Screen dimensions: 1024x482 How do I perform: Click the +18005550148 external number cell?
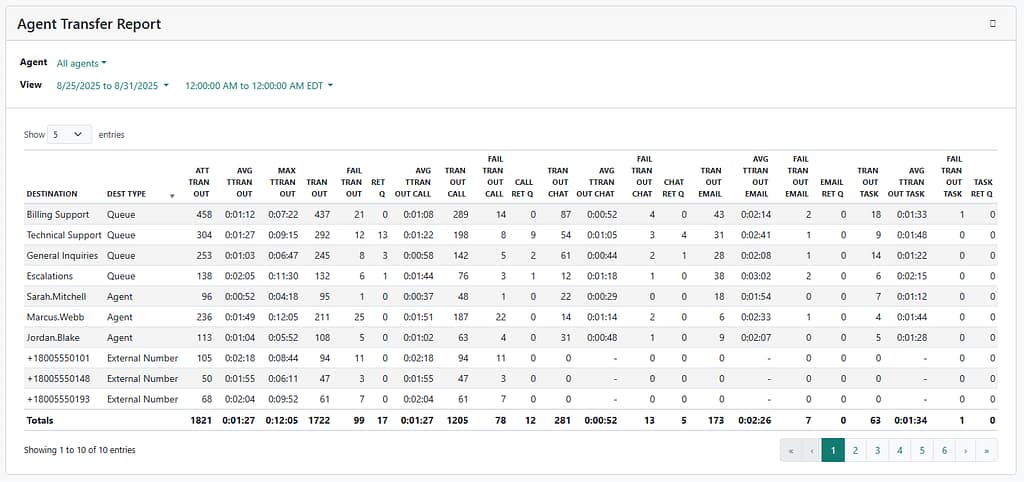point(56,379)
